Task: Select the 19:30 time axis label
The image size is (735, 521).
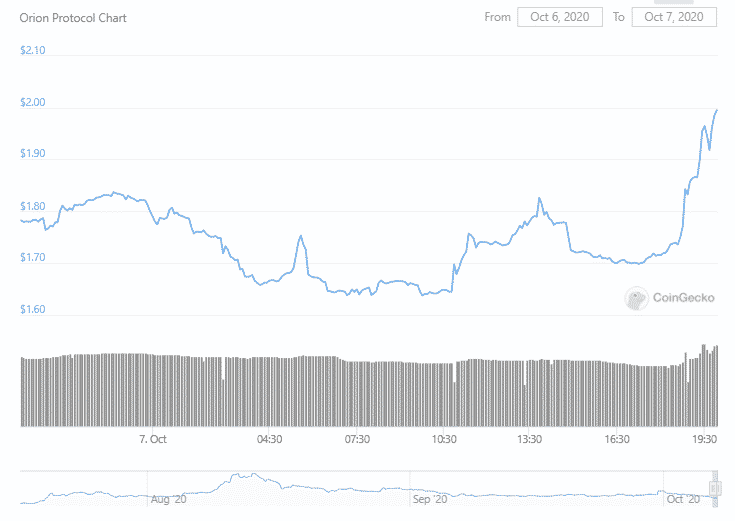Action: (x=706, y=438)
